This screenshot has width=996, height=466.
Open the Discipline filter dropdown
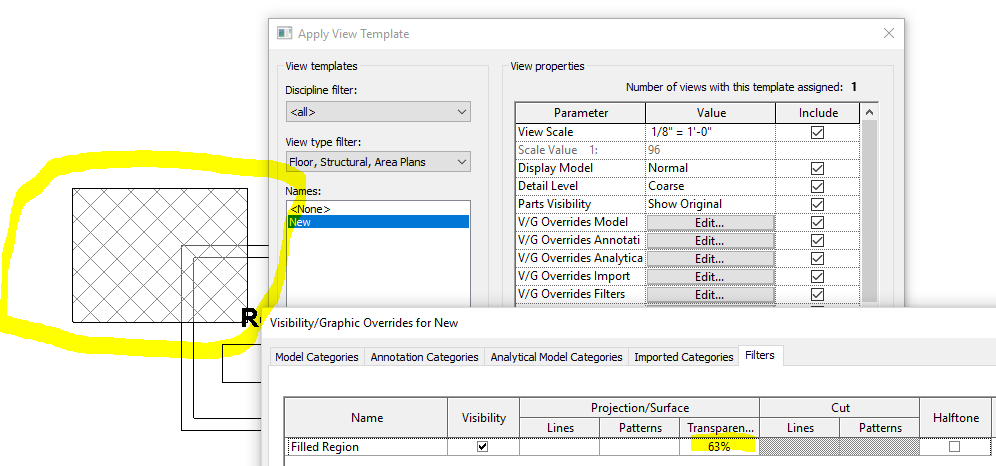tap(378, 111)
